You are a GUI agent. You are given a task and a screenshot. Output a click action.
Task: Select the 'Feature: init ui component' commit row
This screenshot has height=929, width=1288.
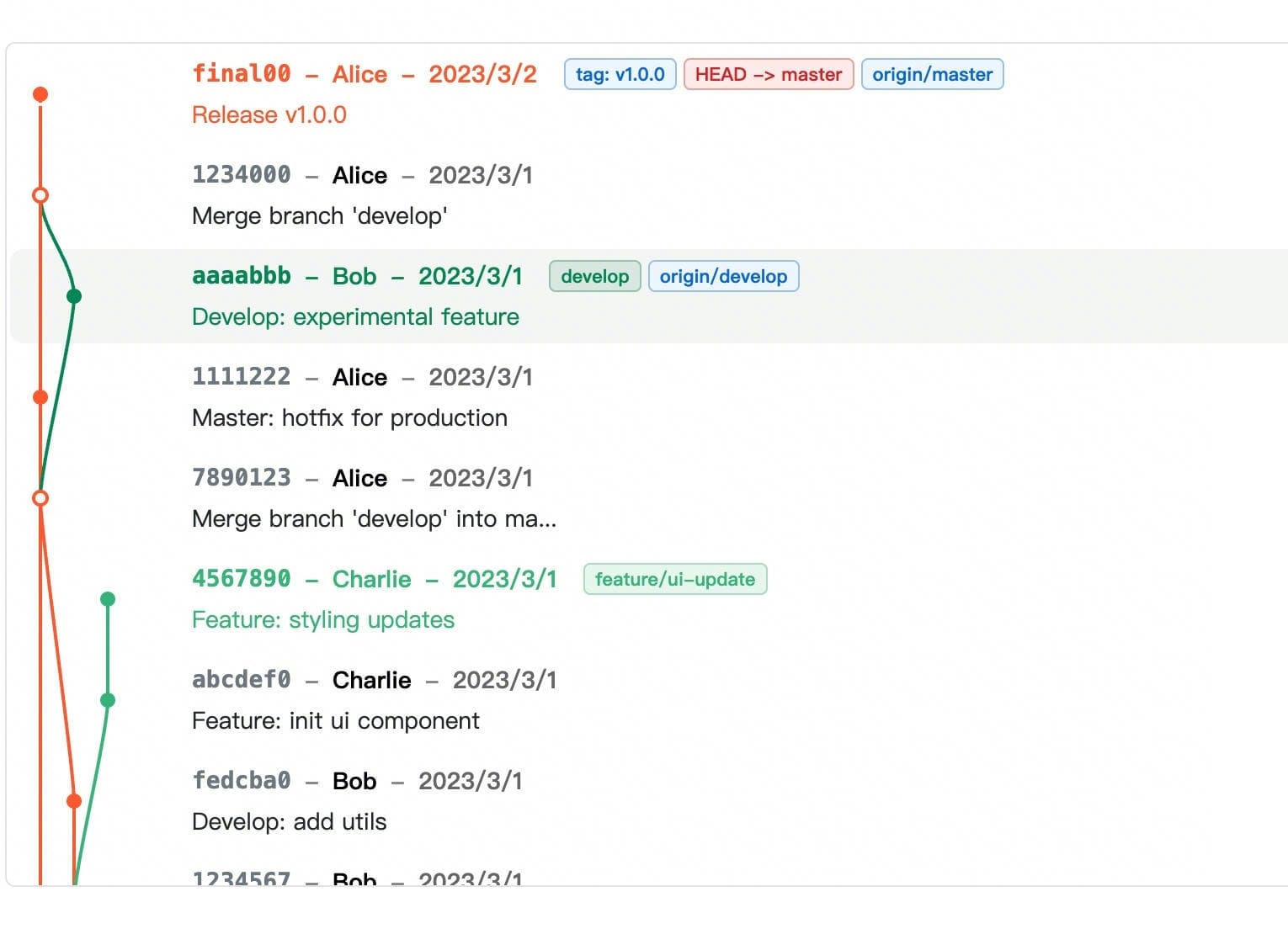tap(335, 720)
